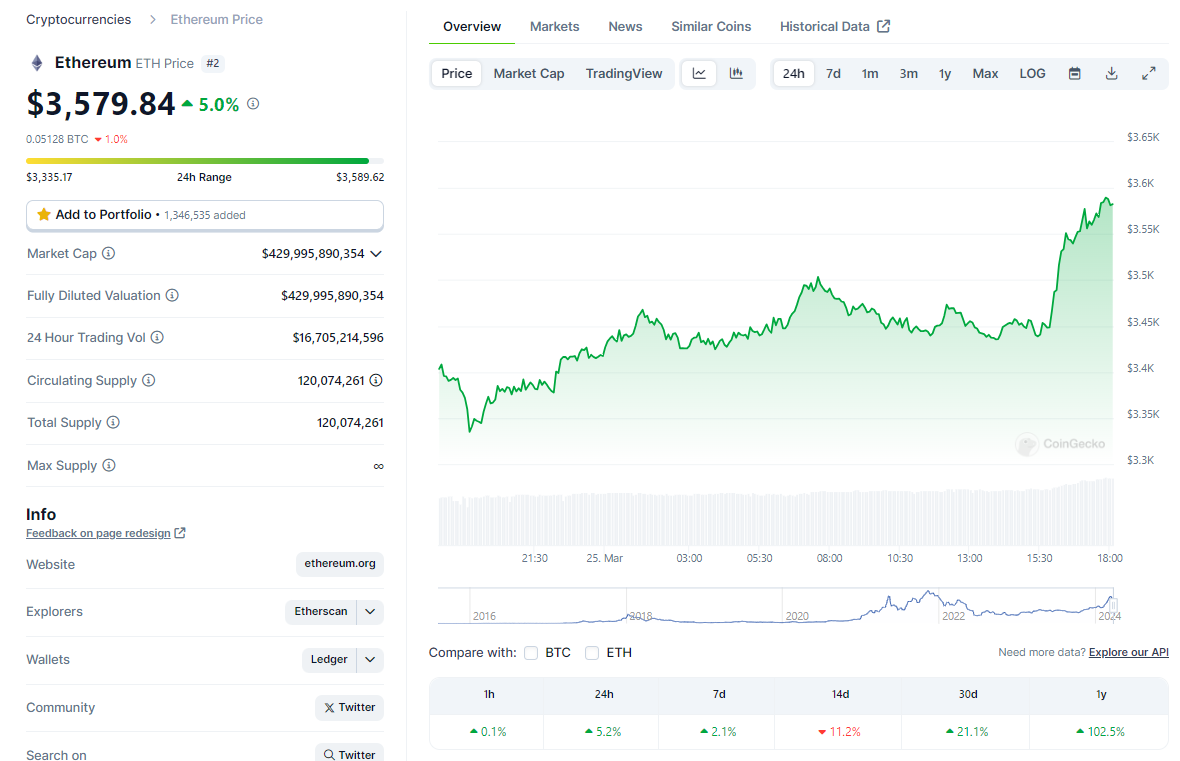Click the 0.05128 BTC price text

click(x=57, y=139)
